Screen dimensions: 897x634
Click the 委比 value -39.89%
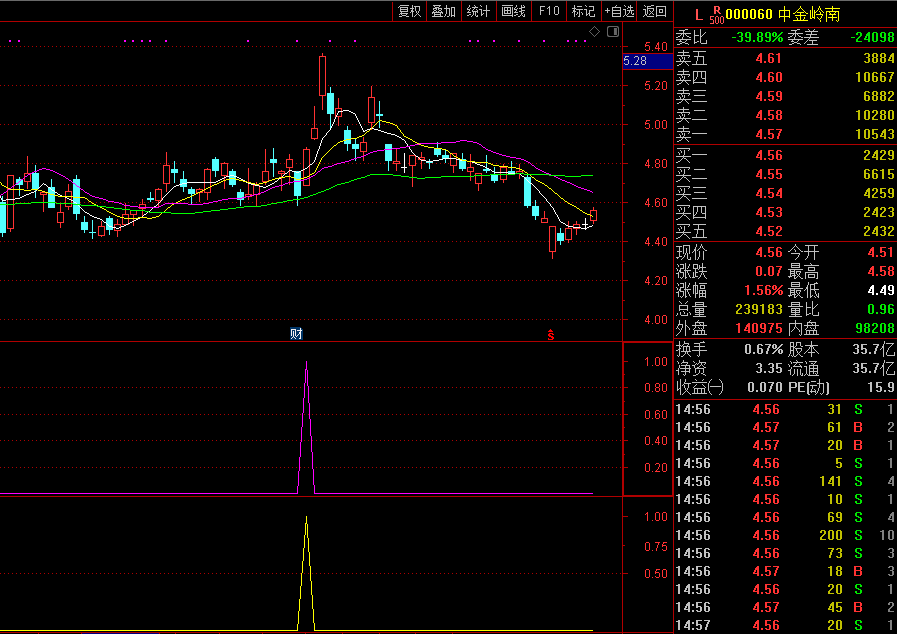tap(757, 38)
